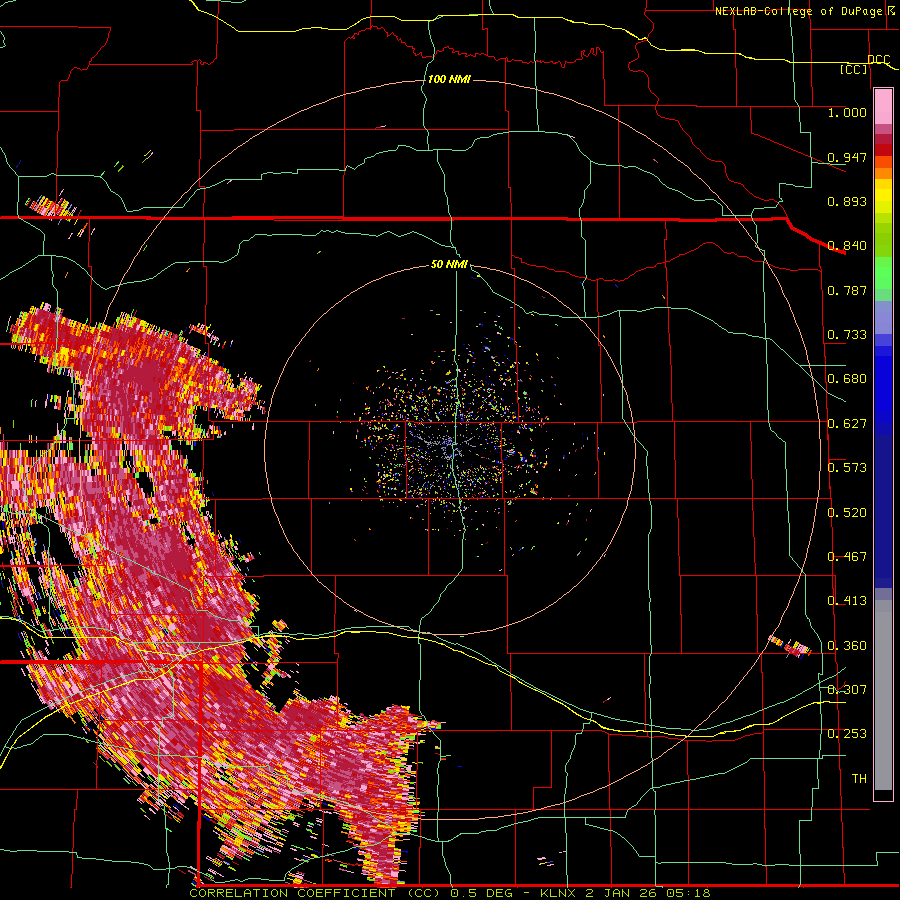Click the TH label on the color scale
Viewport: 900px width, 900px height.
coord(859,779)
